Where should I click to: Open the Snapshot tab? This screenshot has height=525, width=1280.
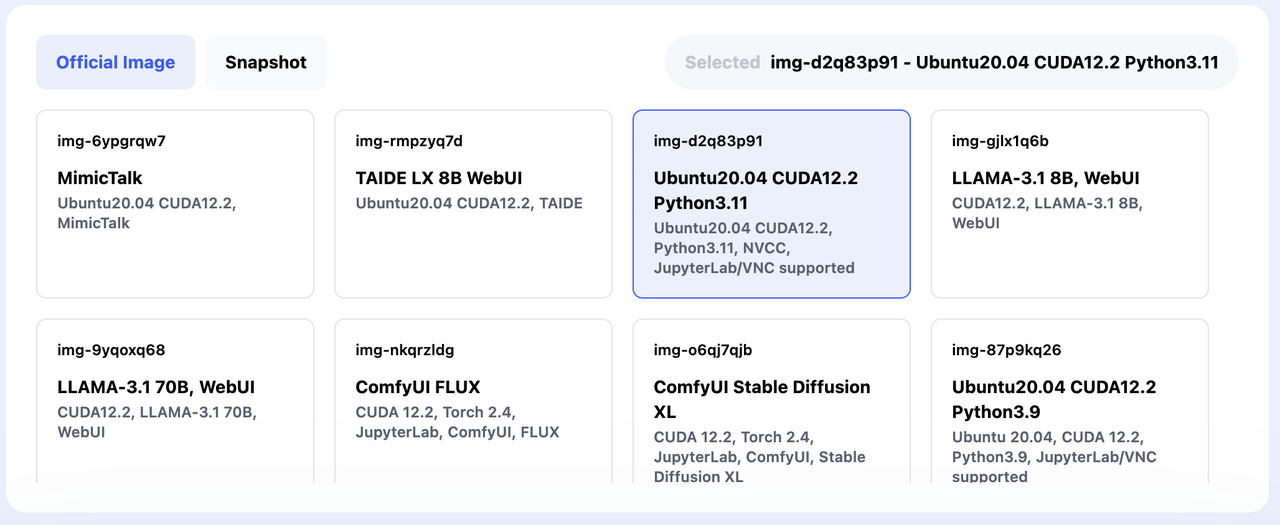[x=266, y=62]
